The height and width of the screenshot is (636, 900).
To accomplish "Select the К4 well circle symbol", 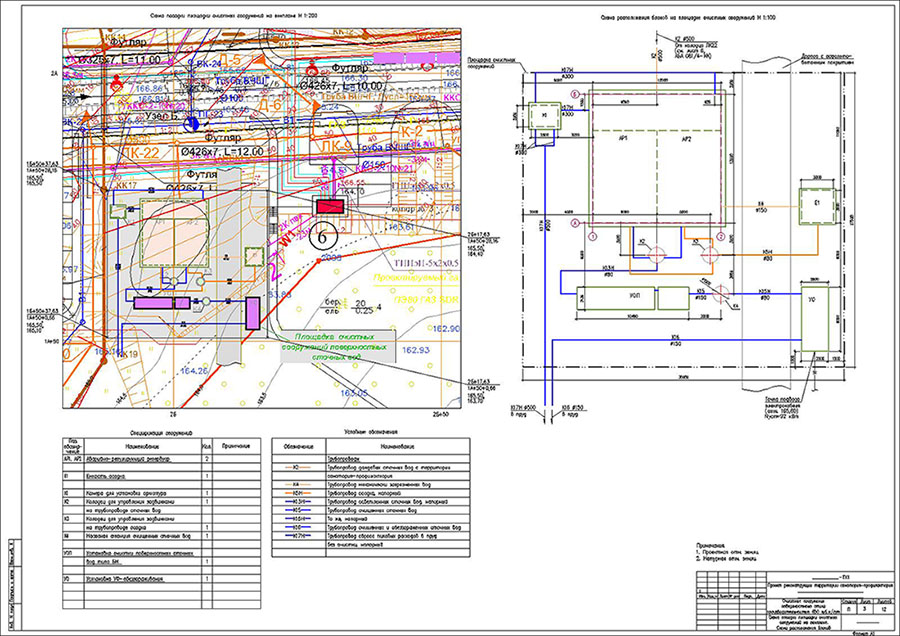I will (721, 294).
